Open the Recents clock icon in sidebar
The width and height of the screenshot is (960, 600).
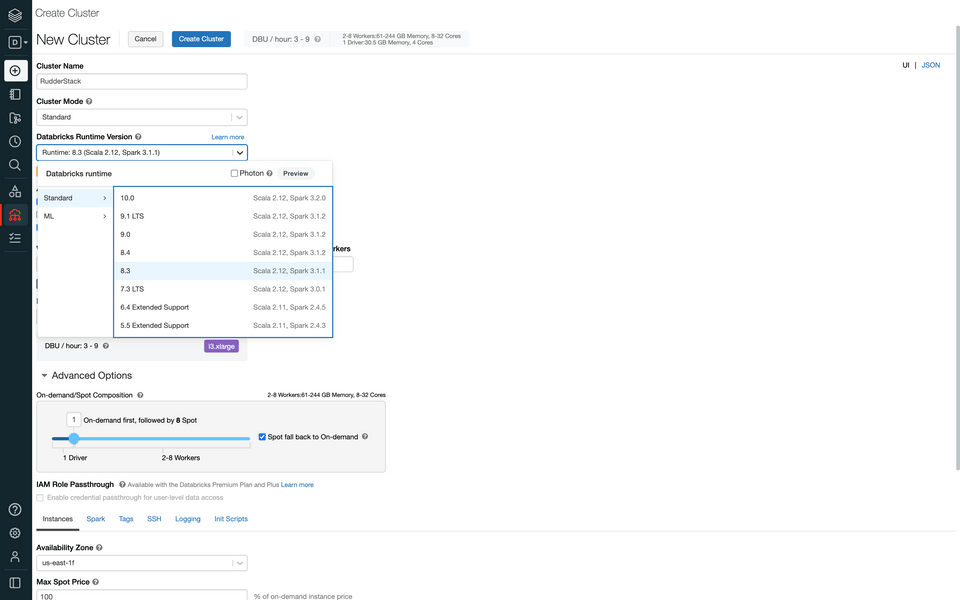click(x=15, y=142)
